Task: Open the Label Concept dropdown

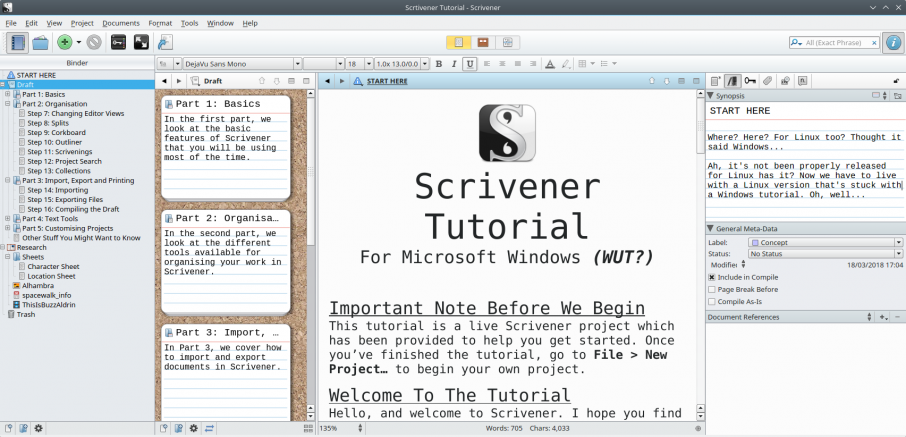Action: tap(825, 243)
